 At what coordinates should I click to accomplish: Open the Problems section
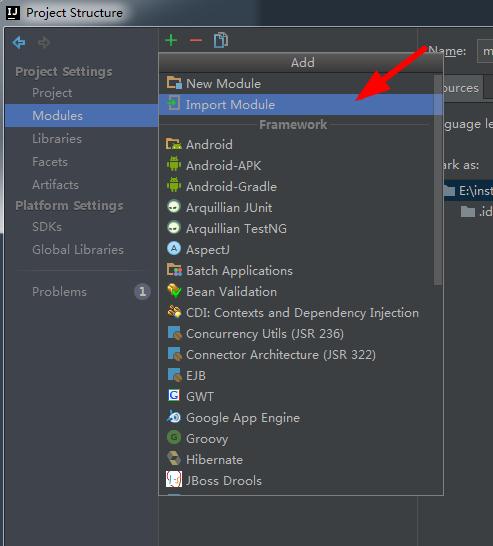click(81, 291)
